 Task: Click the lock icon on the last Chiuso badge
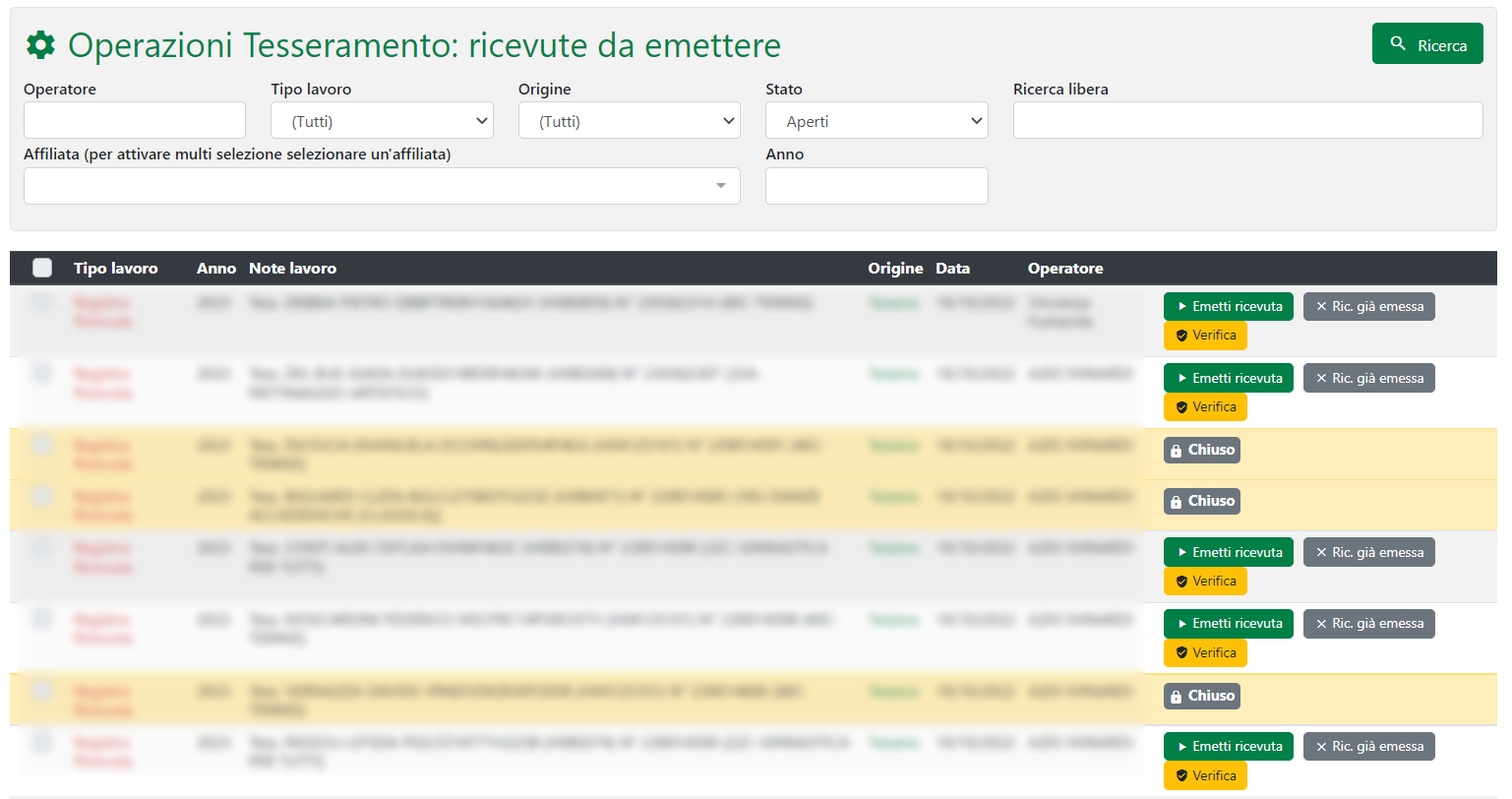(x=1176, y=697)
